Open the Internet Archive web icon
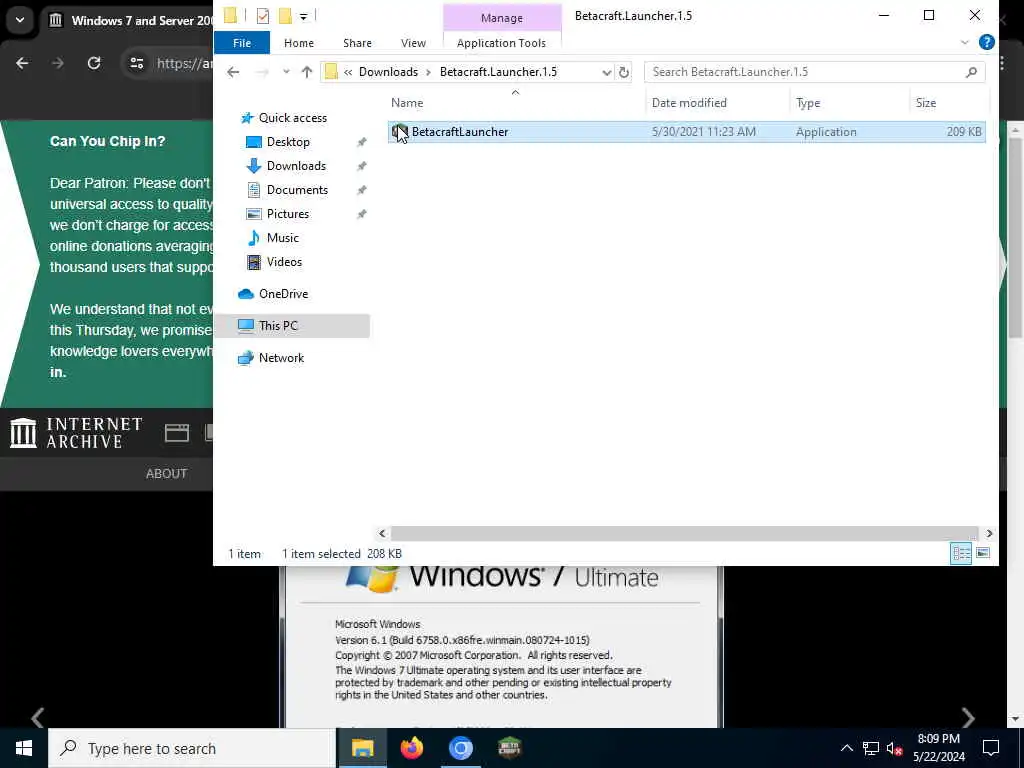1024x768 pixels. (176, 433)
